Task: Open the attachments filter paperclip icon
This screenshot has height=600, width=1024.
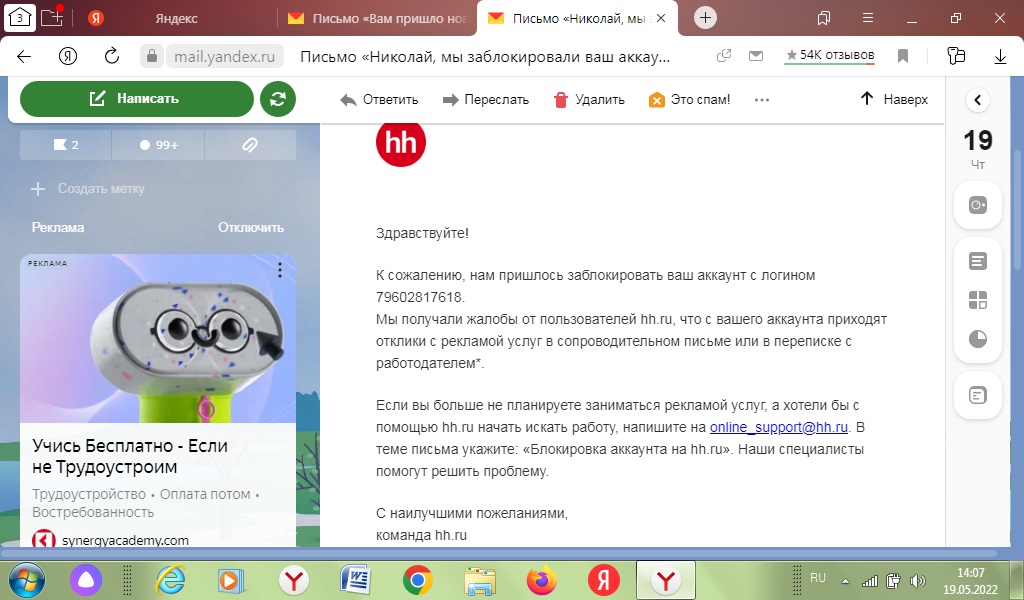Action: (250, 145)
